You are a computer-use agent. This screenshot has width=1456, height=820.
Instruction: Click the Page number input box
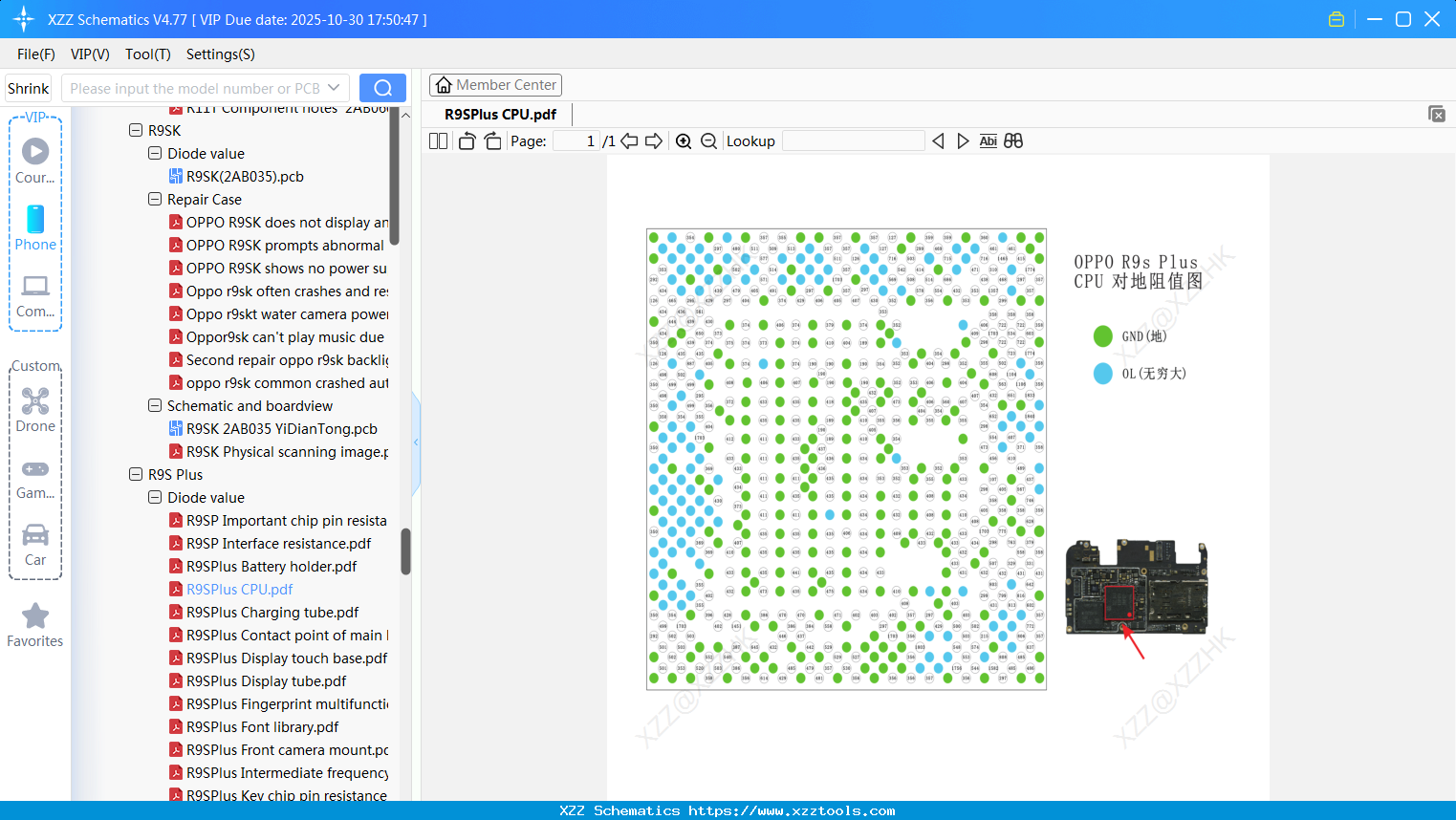coord(576,140)
